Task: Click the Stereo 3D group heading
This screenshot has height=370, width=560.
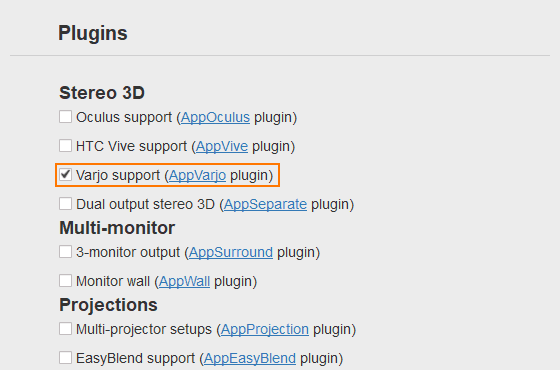Action: [x=102, y=93]
